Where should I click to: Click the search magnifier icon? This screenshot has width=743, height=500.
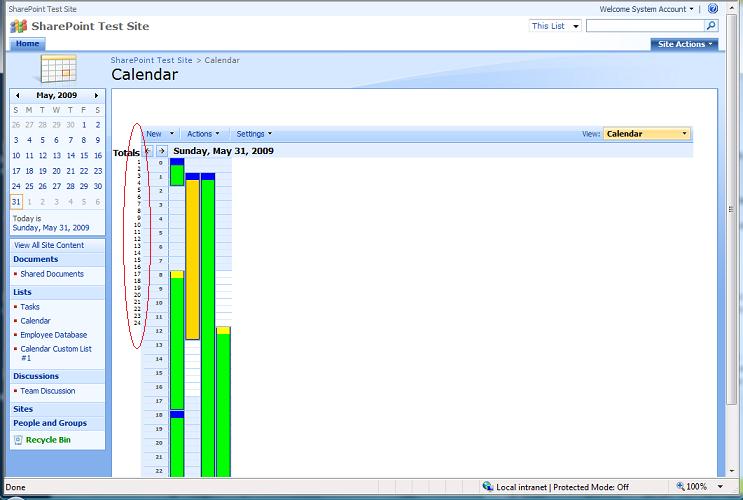pyautogui.click(x=712, y=26)
